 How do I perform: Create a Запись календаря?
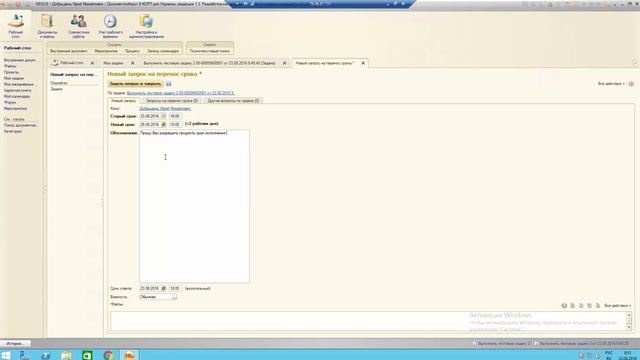pos(163,51)
